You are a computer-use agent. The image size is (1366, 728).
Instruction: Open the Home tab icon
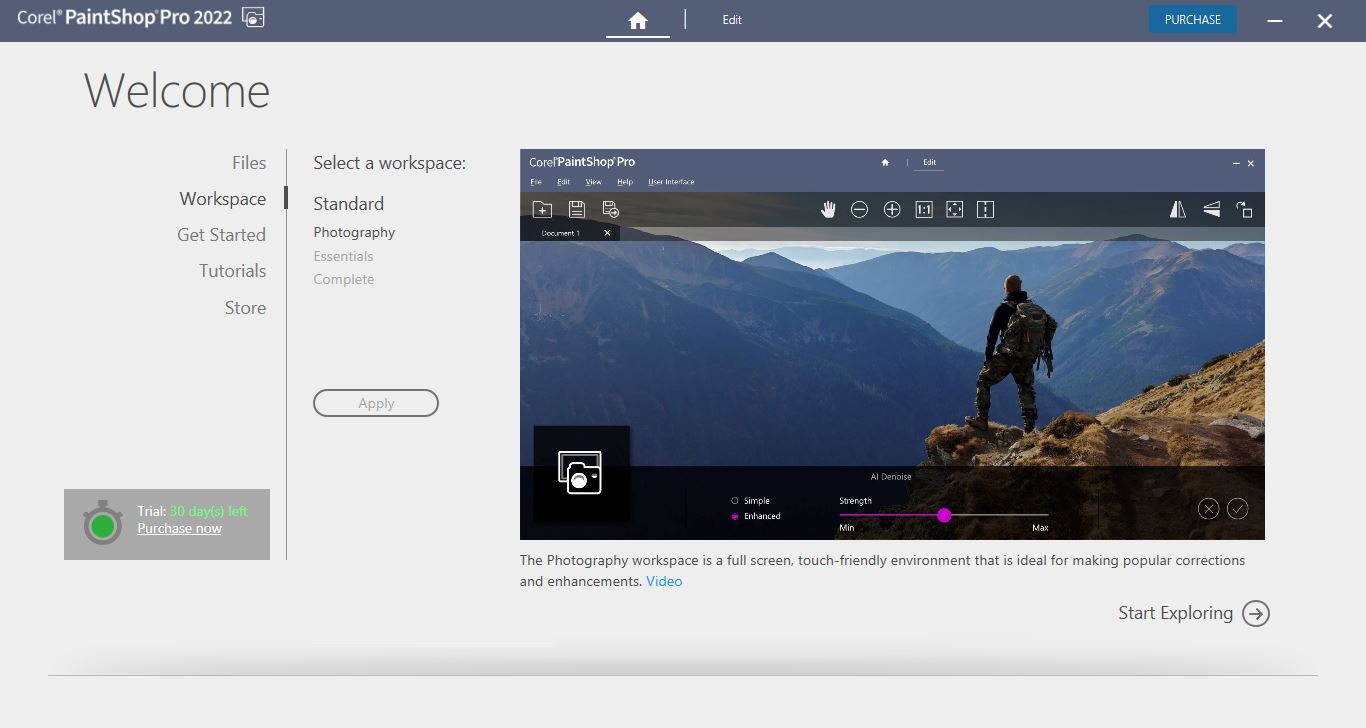[x=638, y=20]
